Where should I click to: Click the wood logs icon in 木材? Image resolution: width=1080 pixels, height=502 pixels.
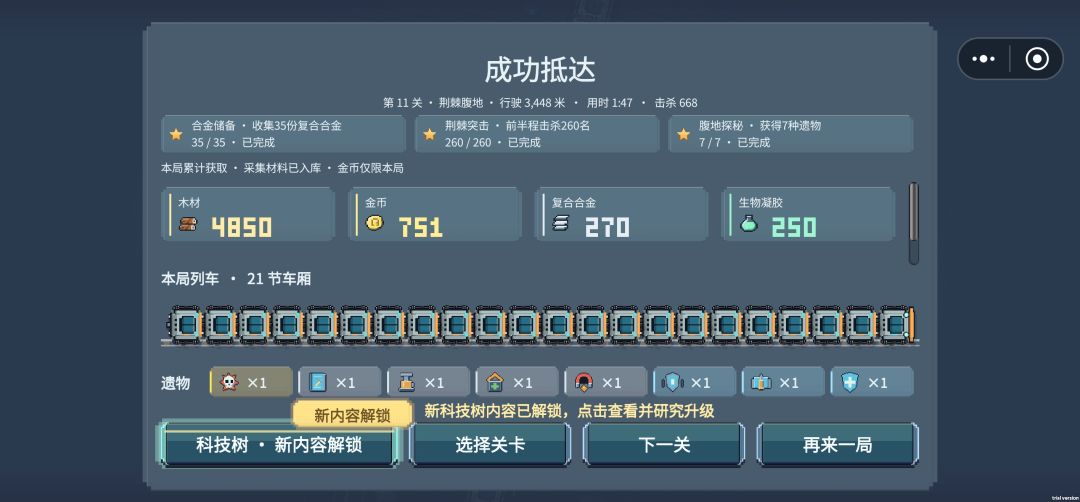tap(188, 224)
